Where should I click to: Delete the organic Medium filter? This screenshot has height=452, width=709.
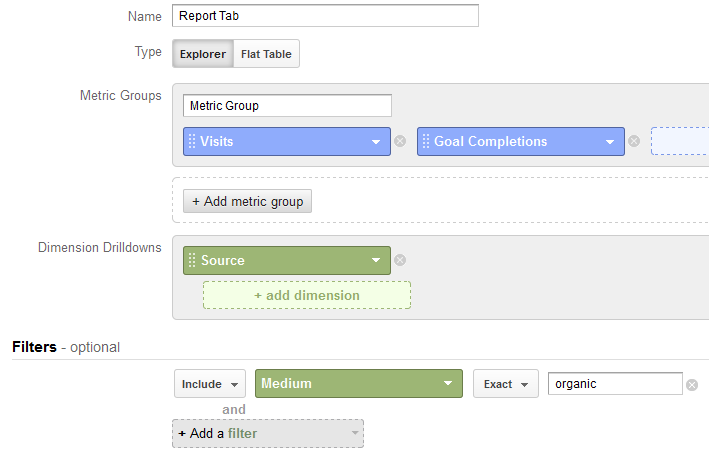[x=692, y=385]
